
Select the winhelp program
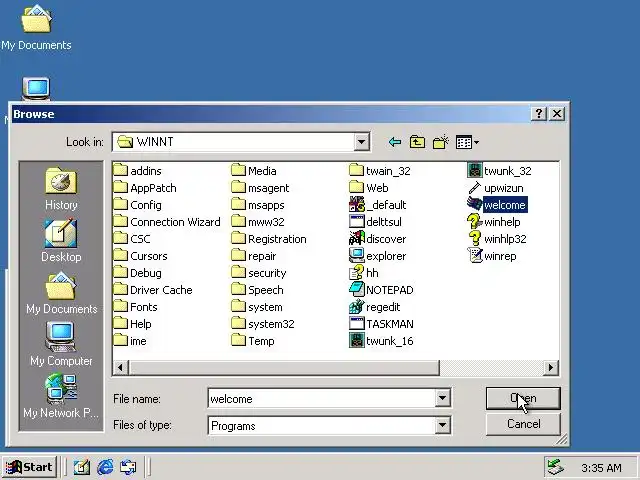click(x=494, y=222)
